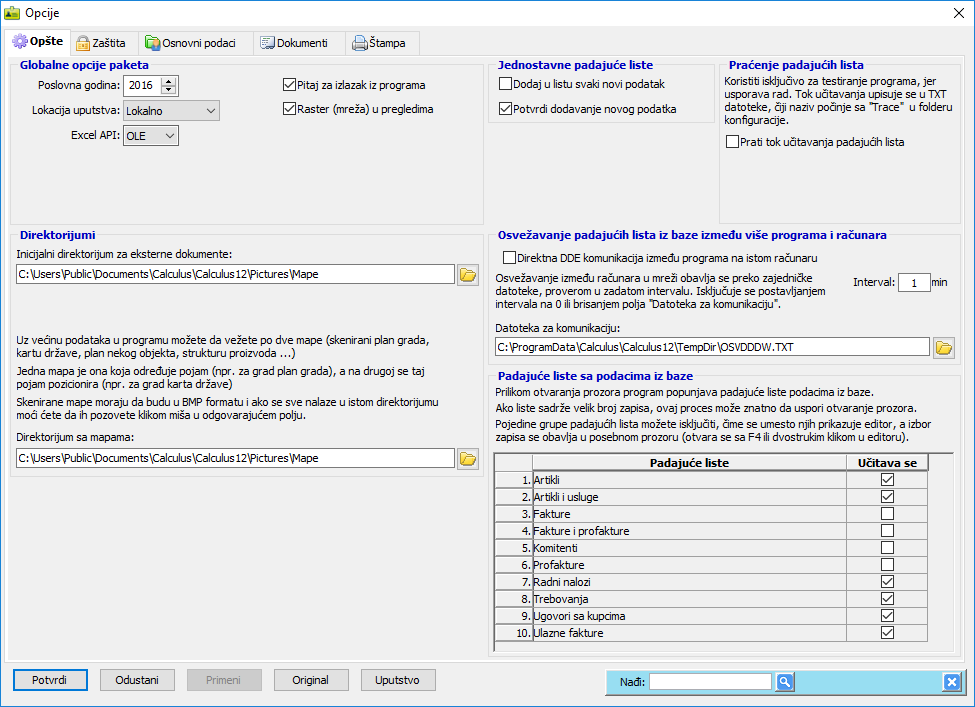
Task: Open the Zaštita tab with lock icon
Action: tap(101, 43)
